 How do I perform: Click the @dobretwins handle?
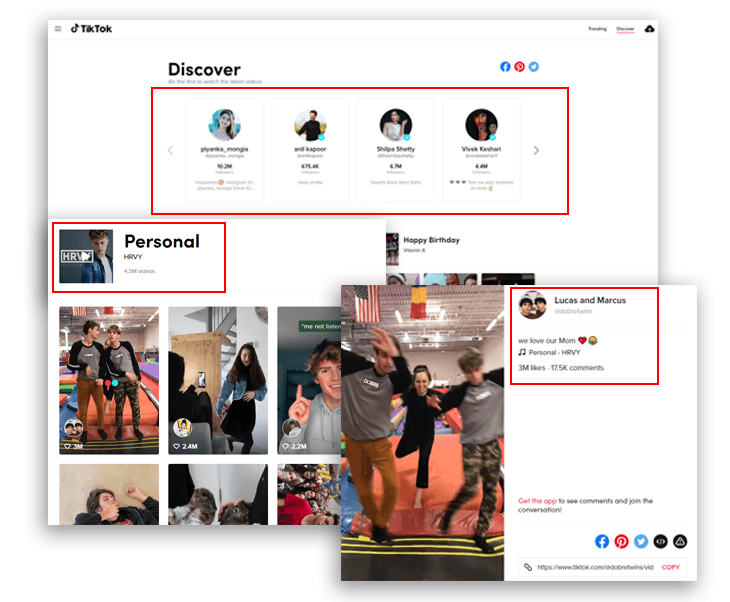(x=573, y=311)
